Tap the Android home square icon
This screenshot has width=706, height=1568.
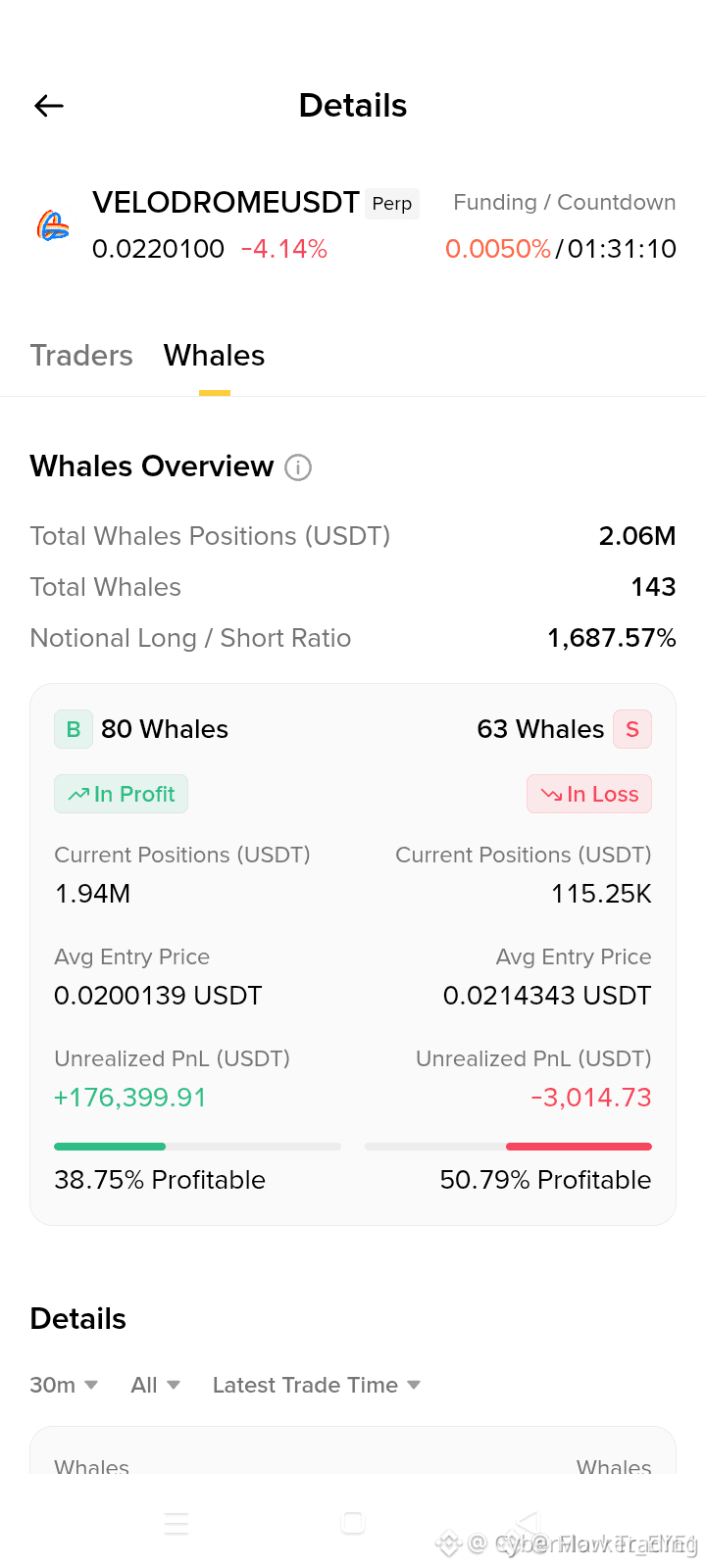coord(353,1523)
